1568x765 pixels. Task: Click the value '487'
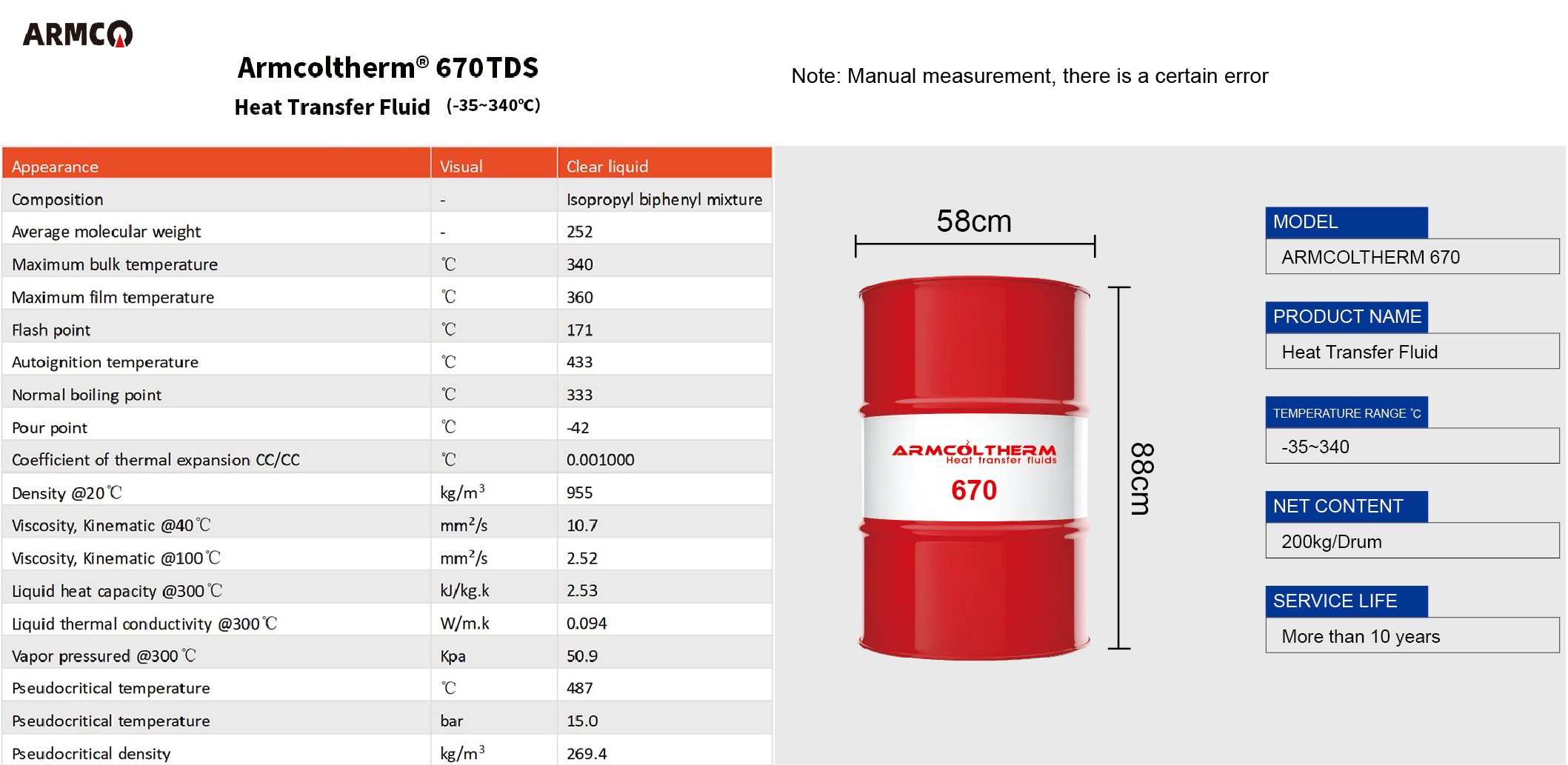pos(580,689)
